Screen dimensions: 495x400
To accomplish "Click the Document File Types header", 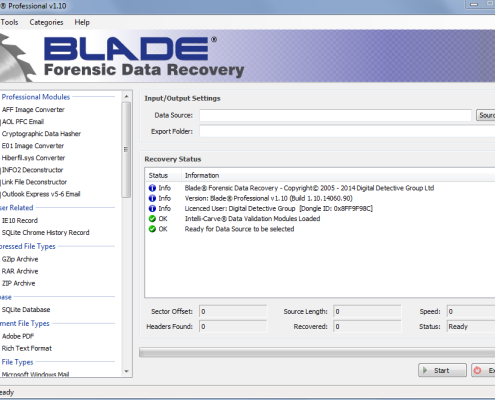I will (x=25, y=323).
